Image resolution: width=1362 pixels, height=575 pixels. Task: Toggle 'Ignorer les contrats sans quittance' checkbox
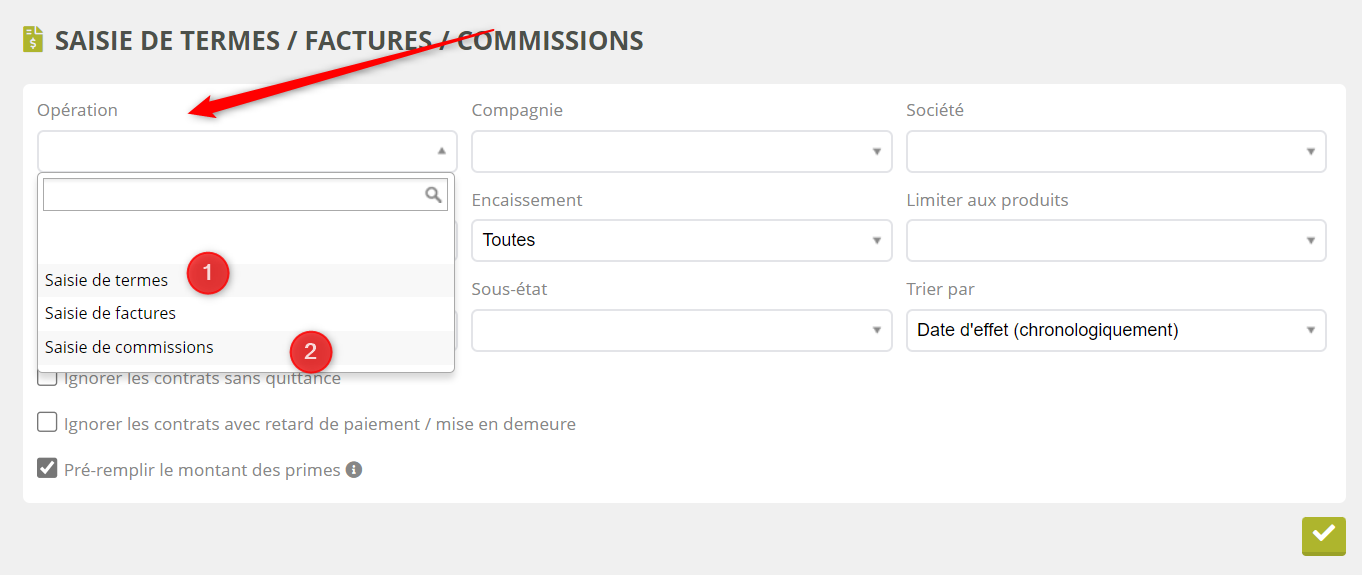click(x=47, y=378)
